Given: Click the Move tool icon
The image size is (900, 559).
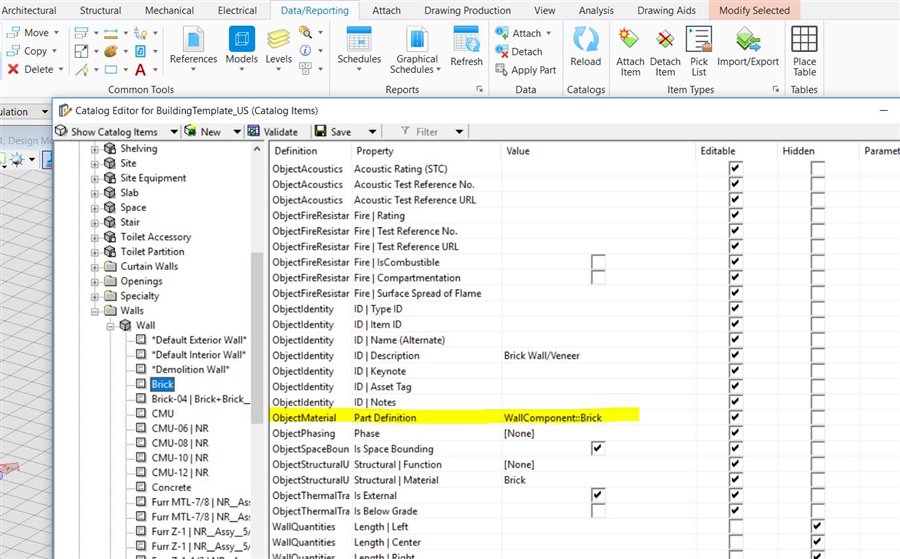Looking at the screenshot, I should click(13, 33).
